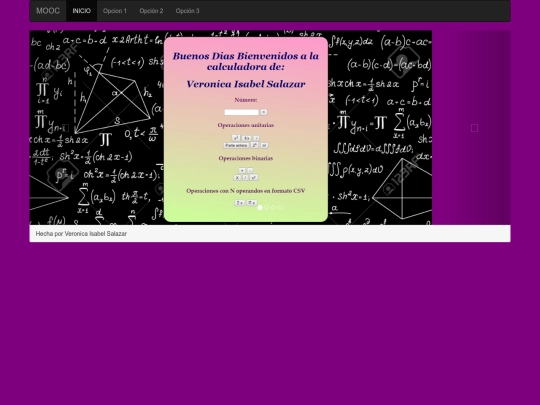This screenshot has height=405, width=540.
Task: Open Opcion 1 in the navbar
Action: click(x=115, y=11)
